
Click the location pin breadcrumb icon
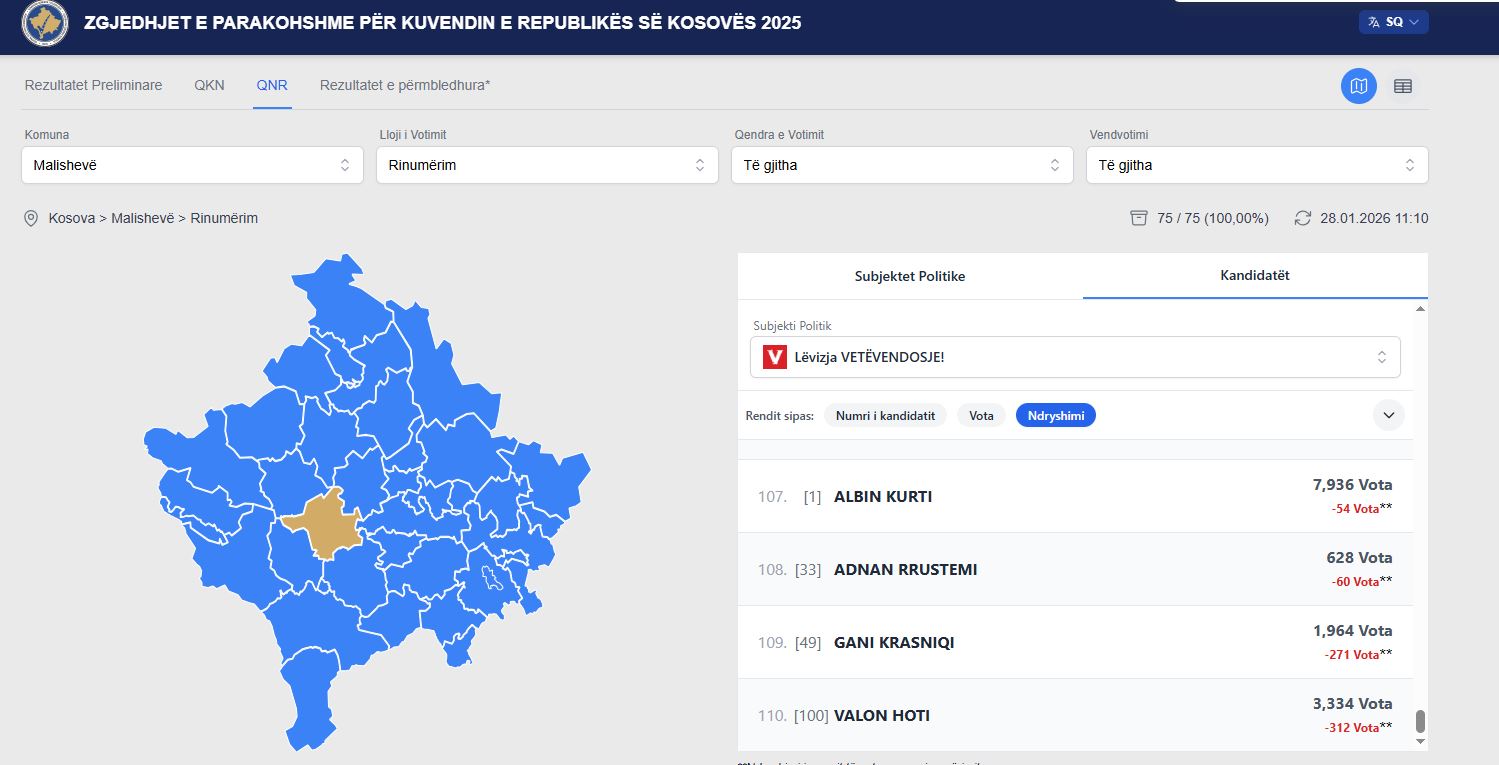31,218
